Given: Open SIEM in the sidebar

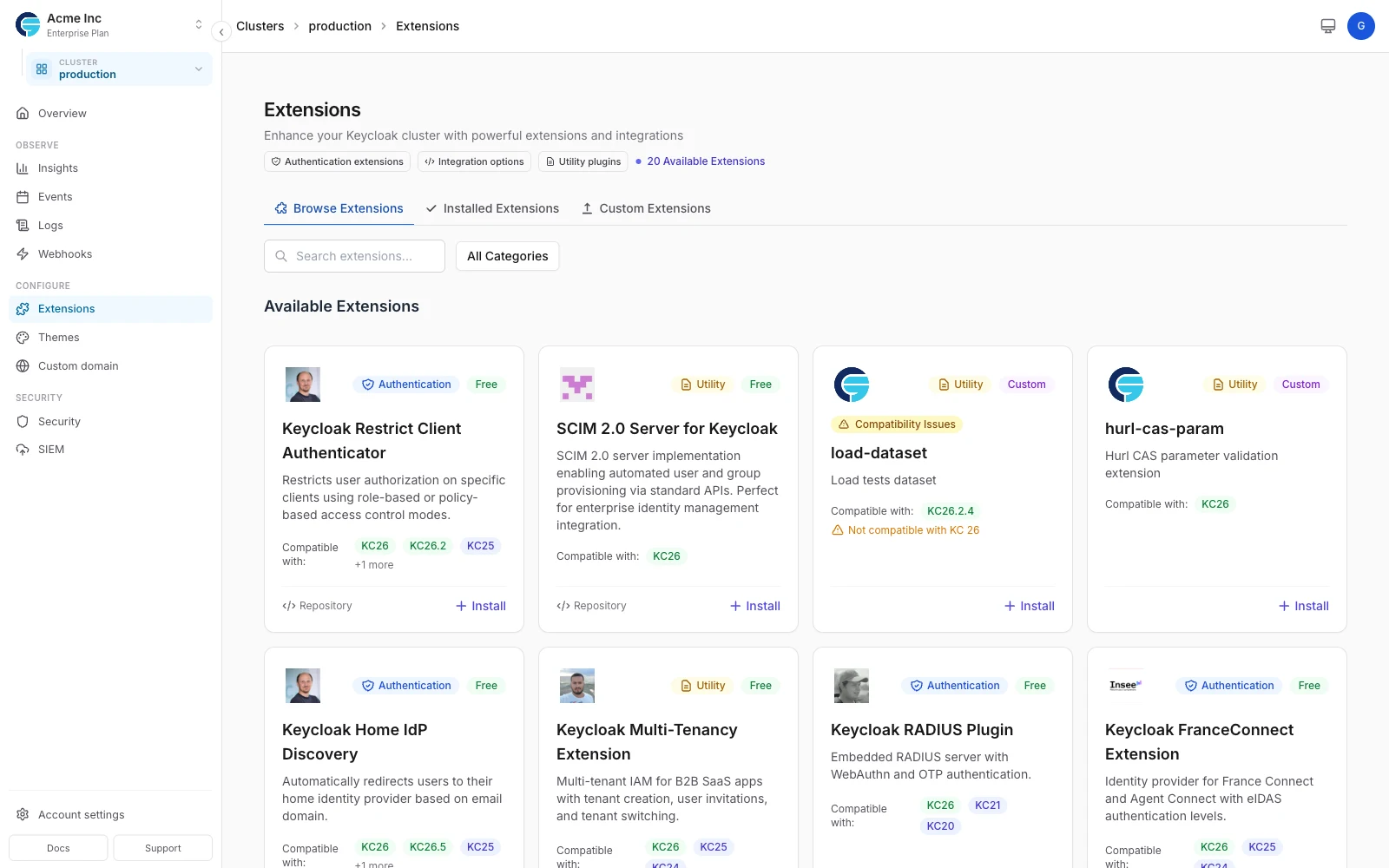Looking at the screenshot, I should (x=110, y=450).
